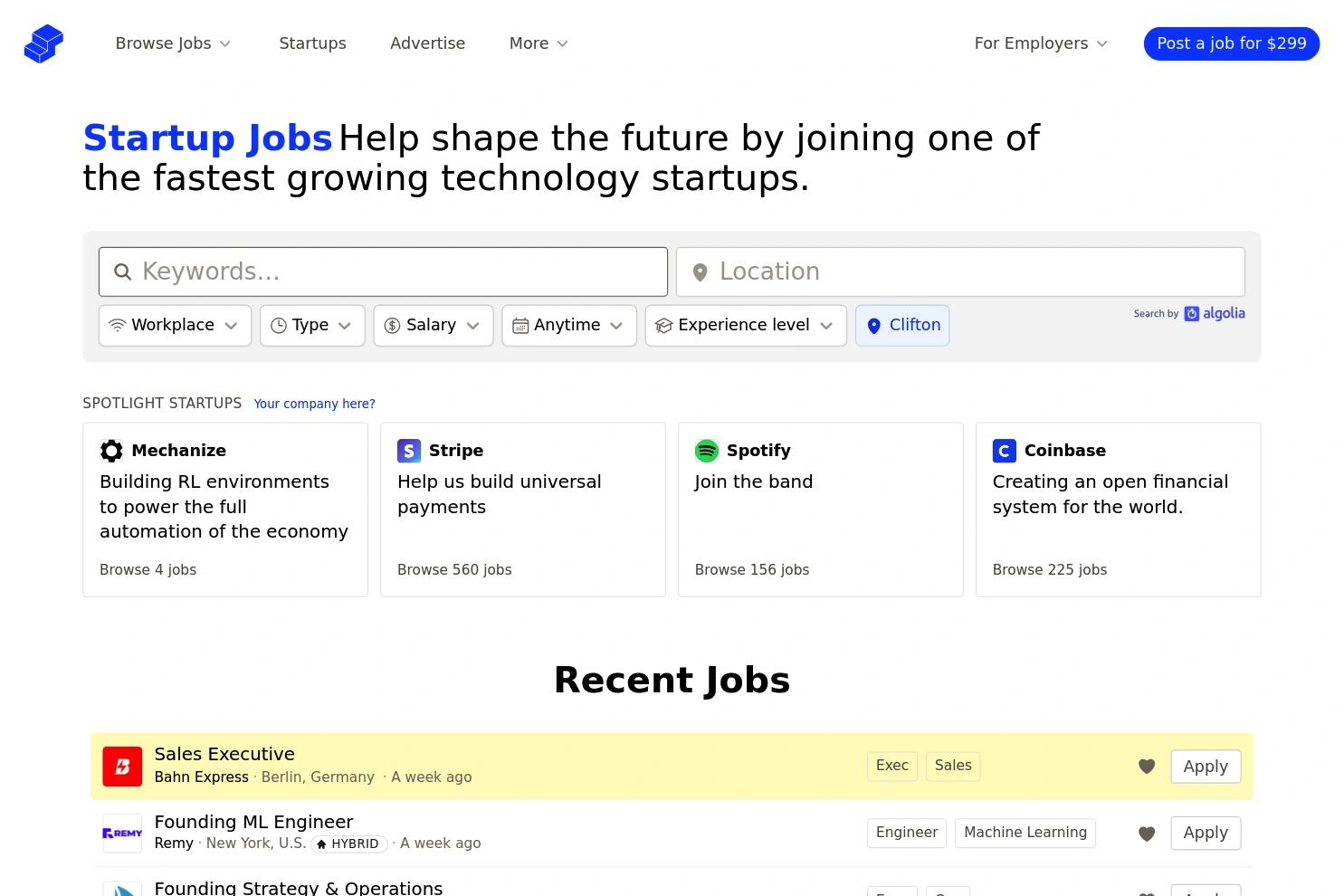The image size is (1344, 896).
Task: Open the Browse Jobs menu
Action: click(173, 43)
